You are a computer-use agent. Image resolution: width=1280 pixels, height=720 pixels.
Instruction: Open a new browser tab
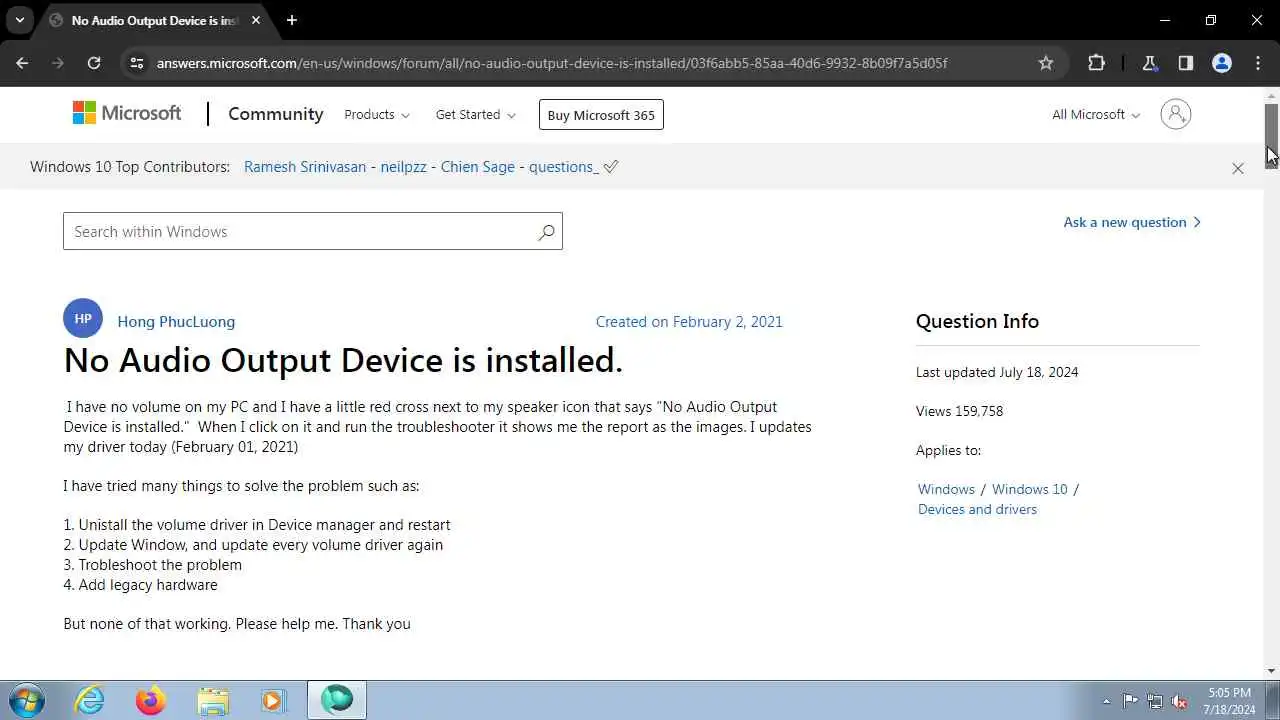tap(291, 20)
